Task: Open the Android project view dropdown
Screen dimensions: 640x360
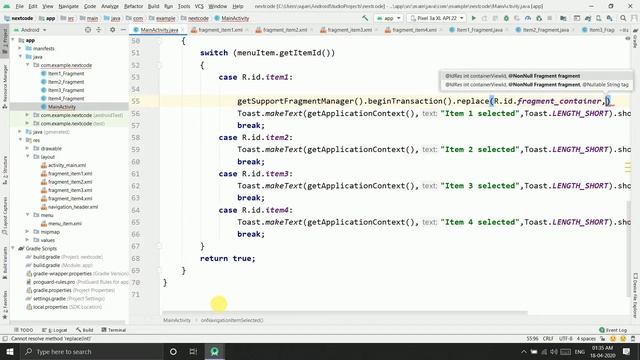Action: pyautogui.click(x=30, y=30)
